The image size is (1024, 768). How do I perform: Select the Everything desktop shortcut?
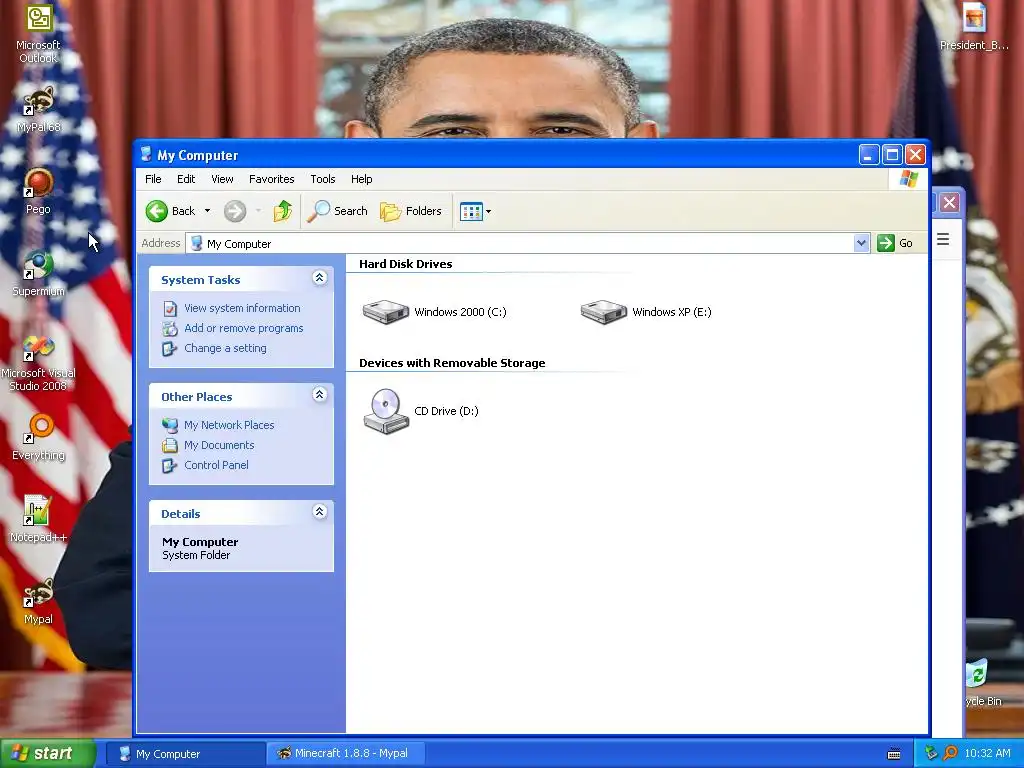click(x=39, y=438)
